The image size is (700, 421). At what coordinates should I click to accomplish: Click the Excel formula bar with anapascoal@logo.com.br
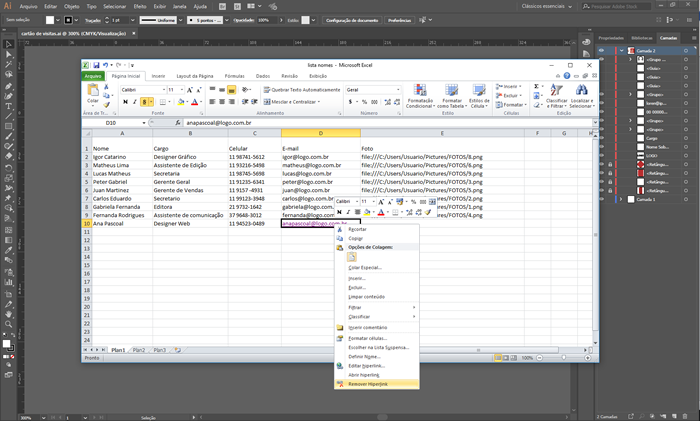pyautogui.click(x=388, y=123)
